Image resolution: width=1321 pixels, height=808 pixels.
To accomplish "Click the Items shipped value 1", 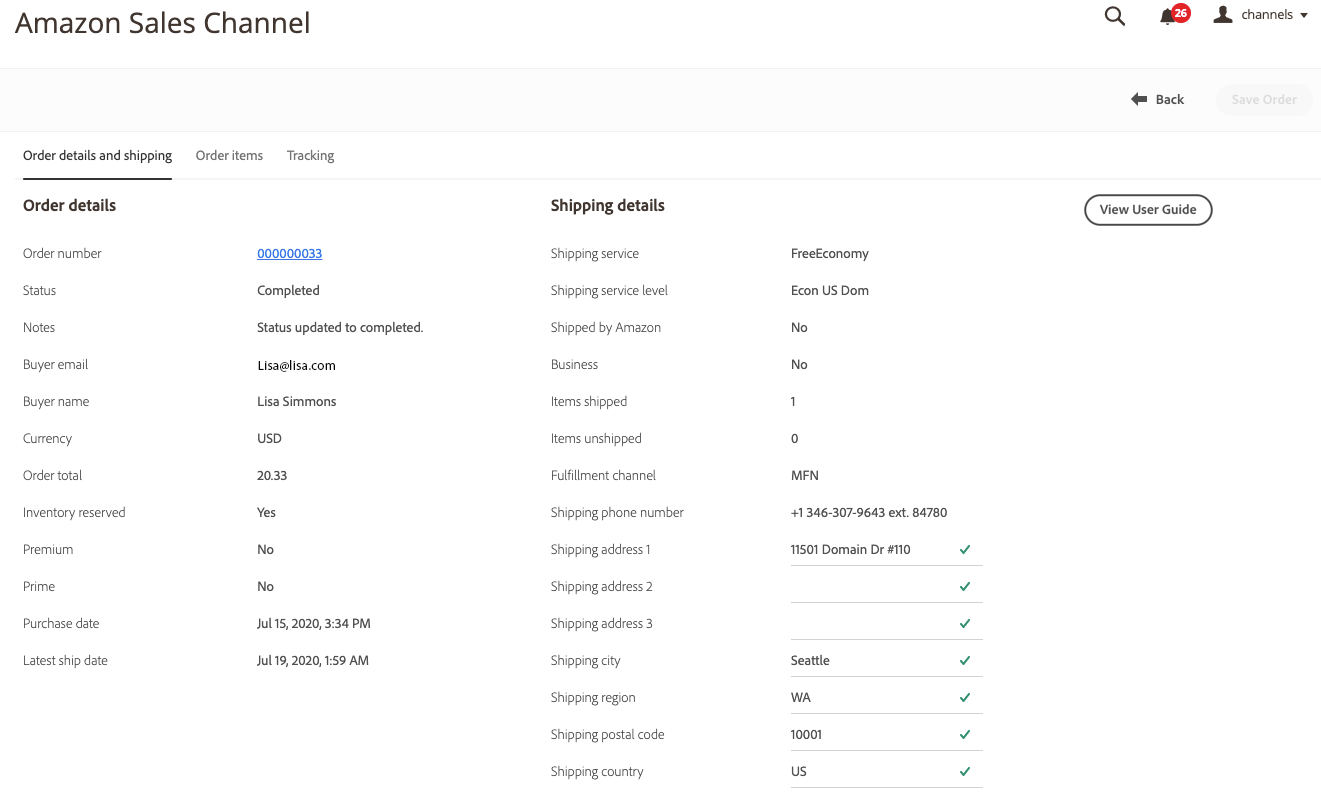I will [793, 401].
